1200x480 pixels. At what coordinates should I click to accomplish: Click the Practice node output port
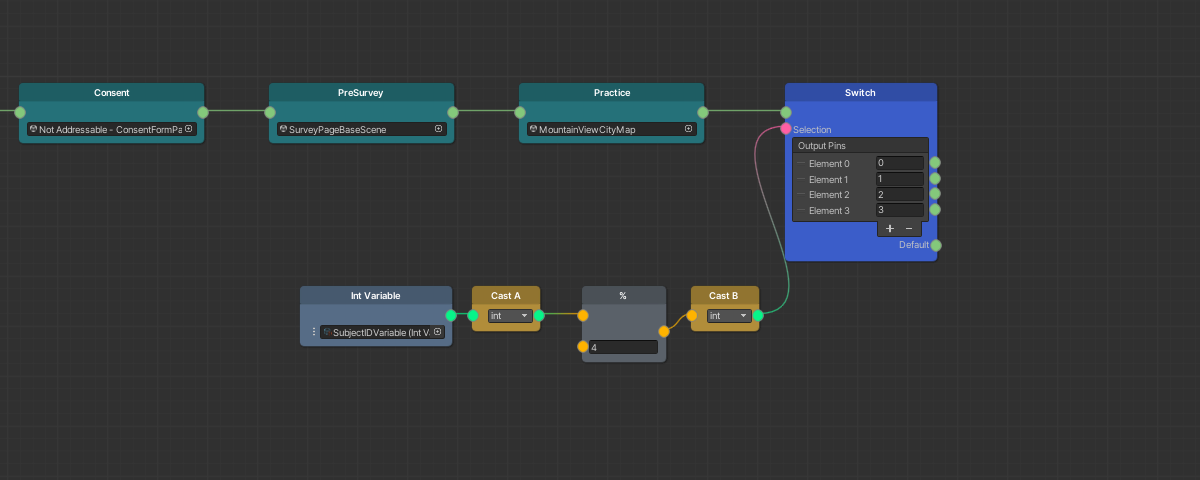[x=703, y=113]
